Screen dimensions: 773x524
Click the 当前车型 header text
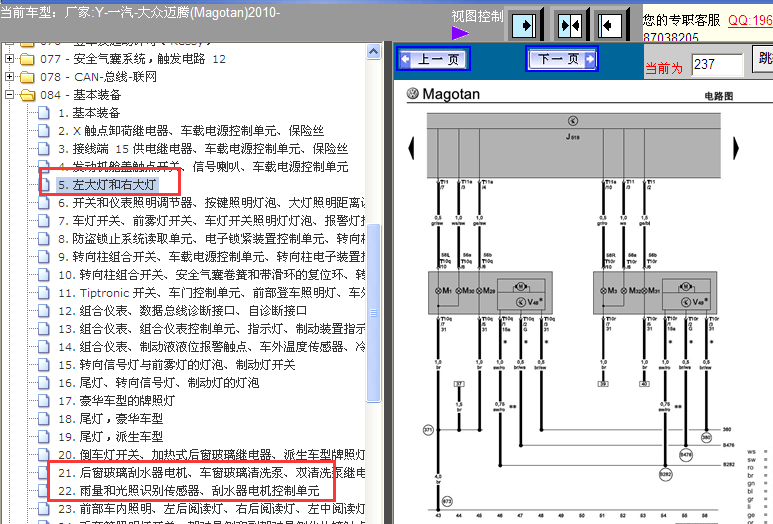pos(140,12)
